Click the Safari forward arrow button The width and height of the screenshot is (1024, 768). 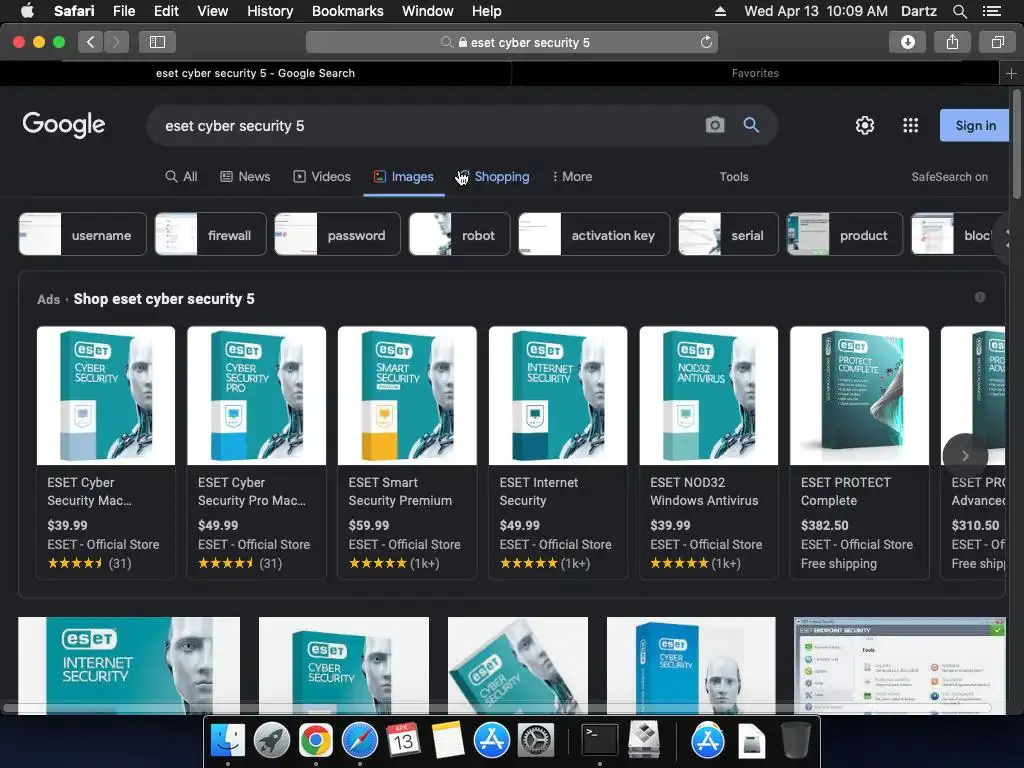pos(116,42)
